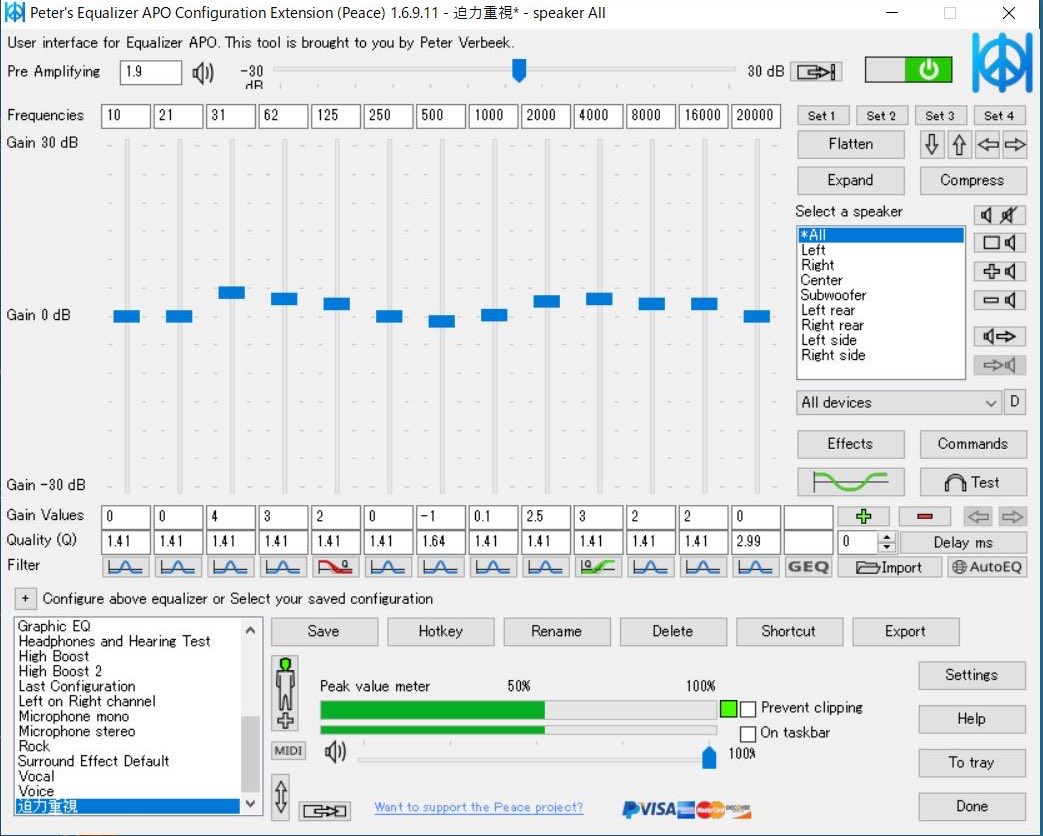Click the arrow button beside 30 dB

(816, 71)
